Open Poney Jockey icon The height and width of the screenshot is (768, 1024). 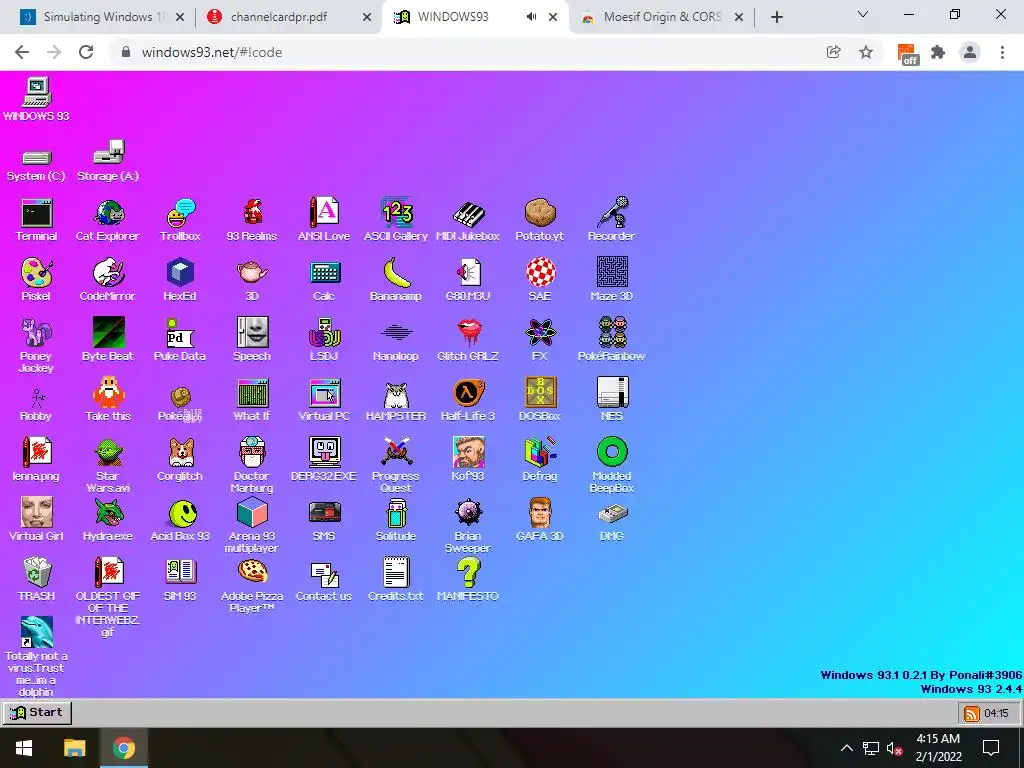coord(37,345)
